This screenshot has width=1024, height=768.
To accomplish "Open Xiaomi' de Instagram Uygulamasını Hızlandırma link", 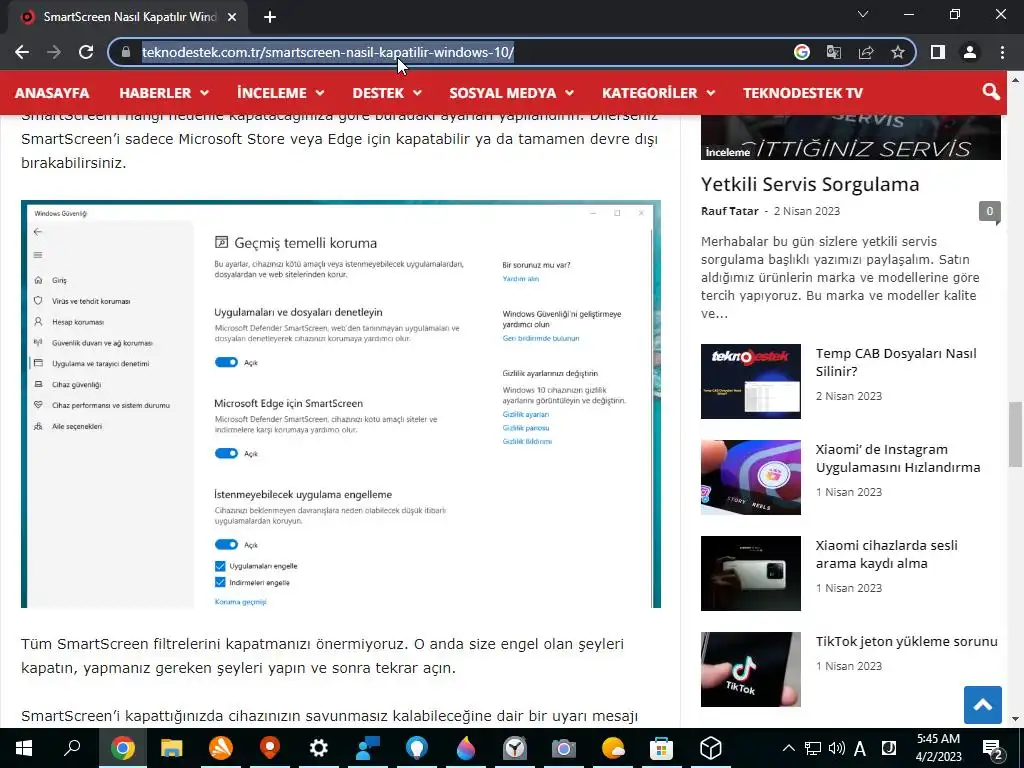I will coord(898,458).
